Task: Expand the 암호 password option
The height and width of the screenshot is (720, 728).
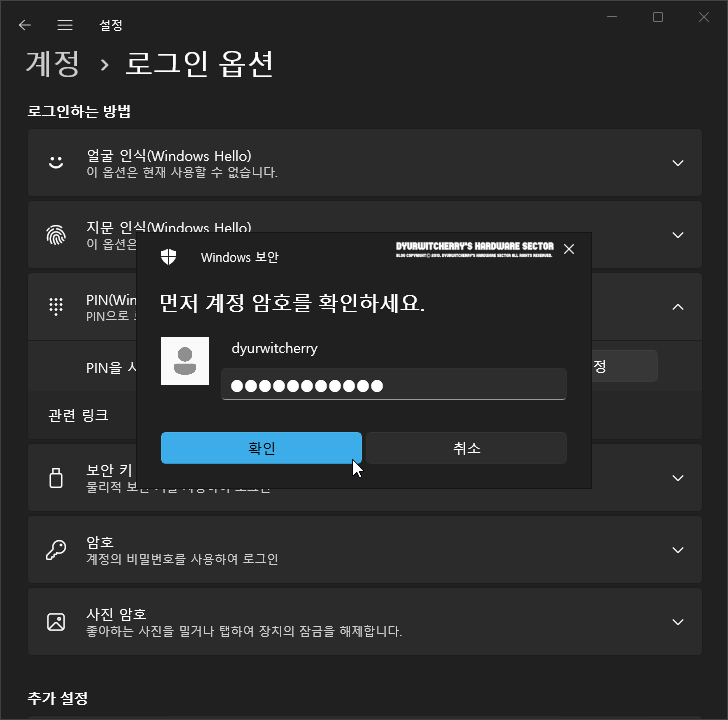Action: 678,550
